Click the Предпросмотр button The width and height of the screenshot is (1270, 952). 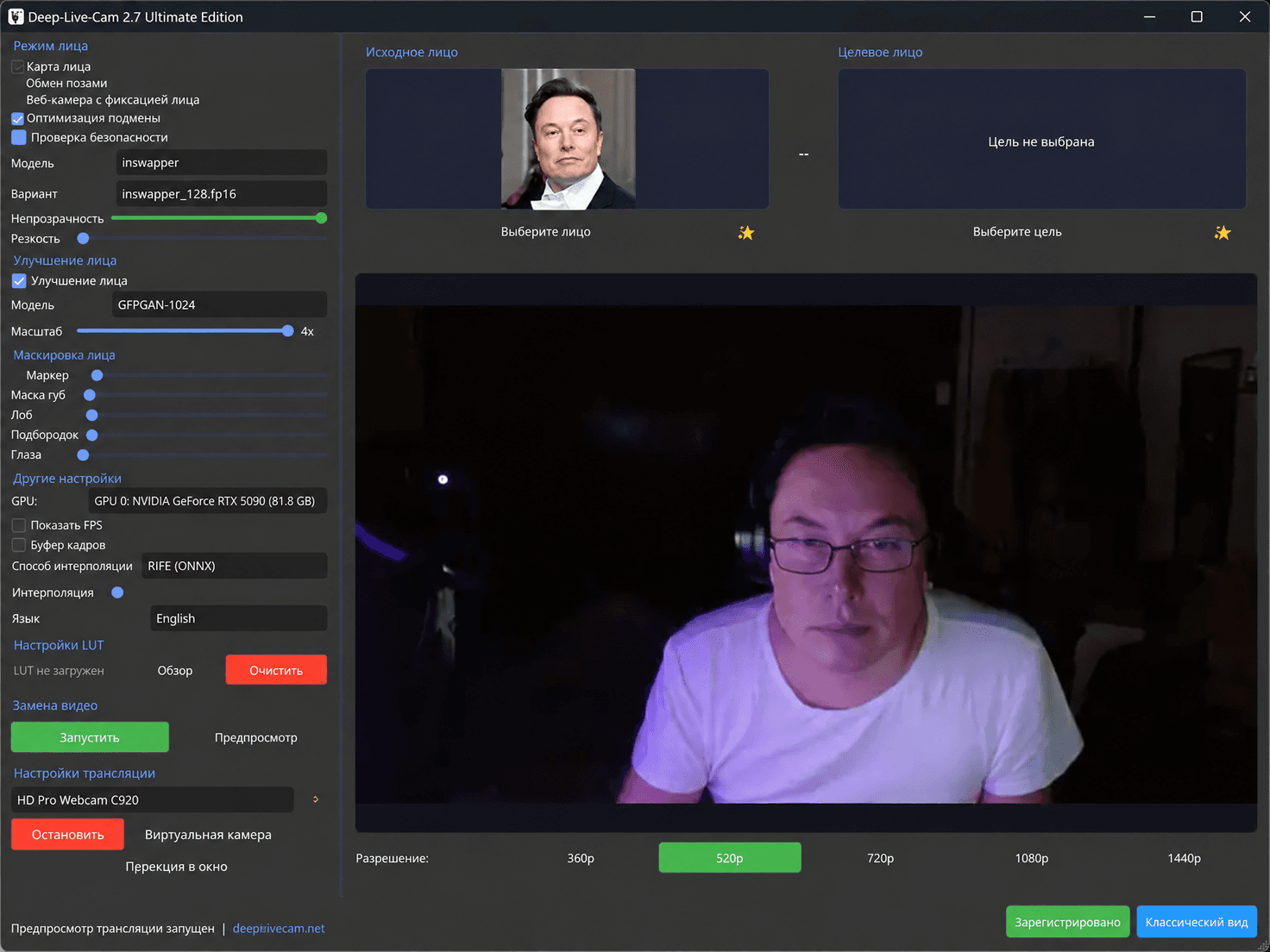tap(256, 737)
